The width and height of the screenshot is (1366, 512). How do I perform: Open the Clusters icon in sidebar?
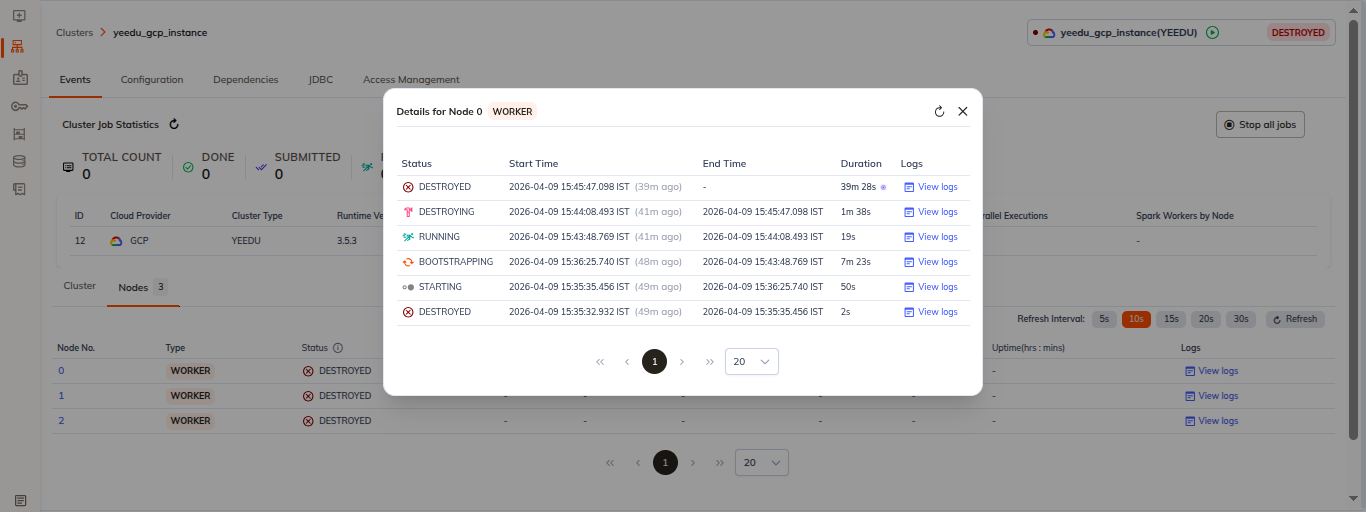pyautogui.click(x=19, y=47)
